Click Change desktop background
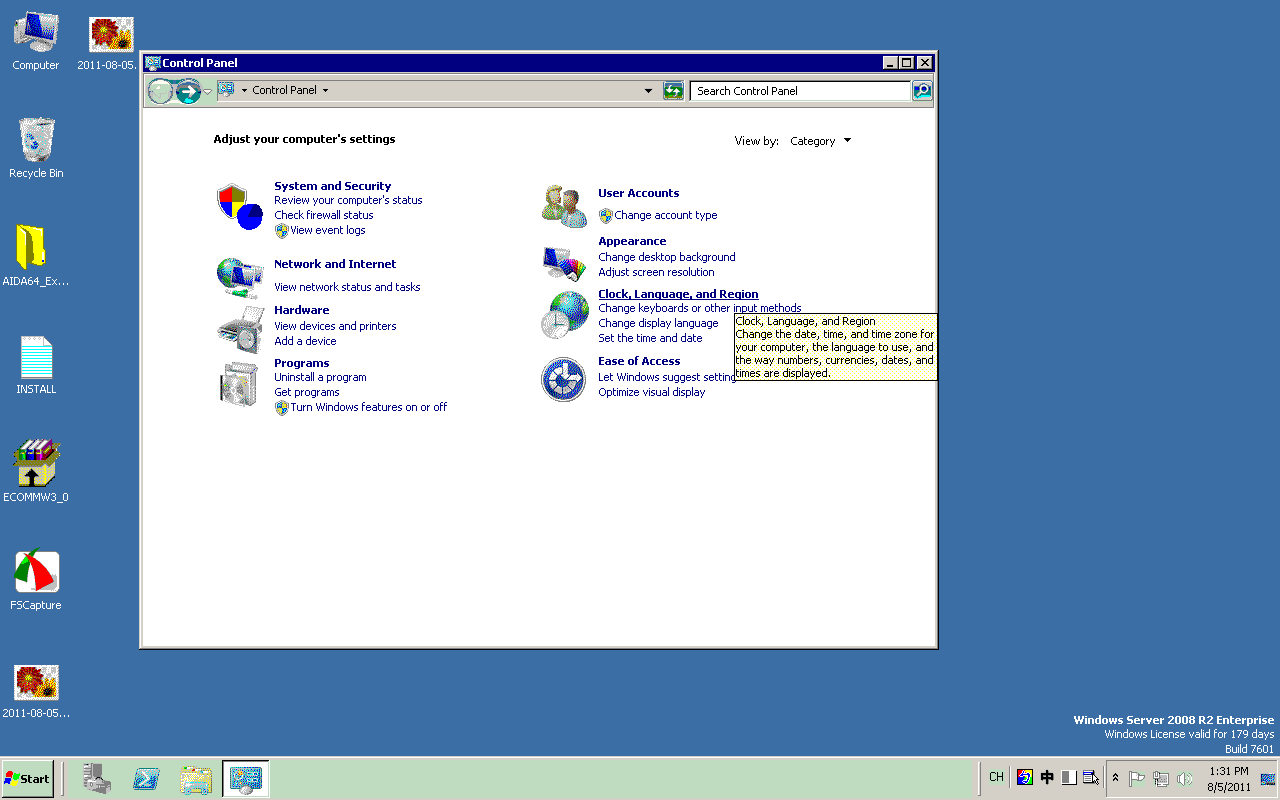Viewport: 1280px width, 800px height. 667,257
